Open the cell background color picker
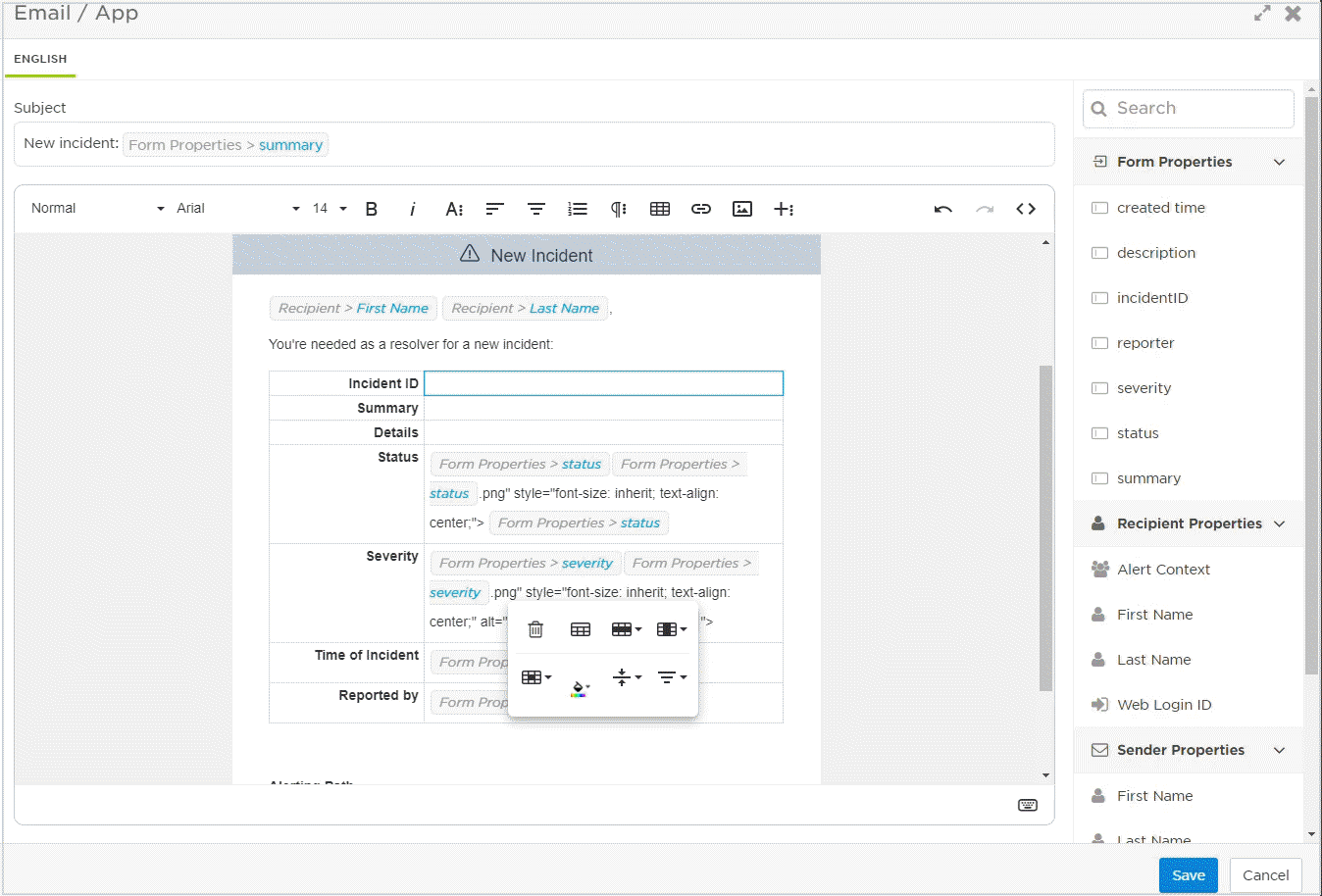The width and height of the screenshot is (1322, 896). click(x=581, y=688)
